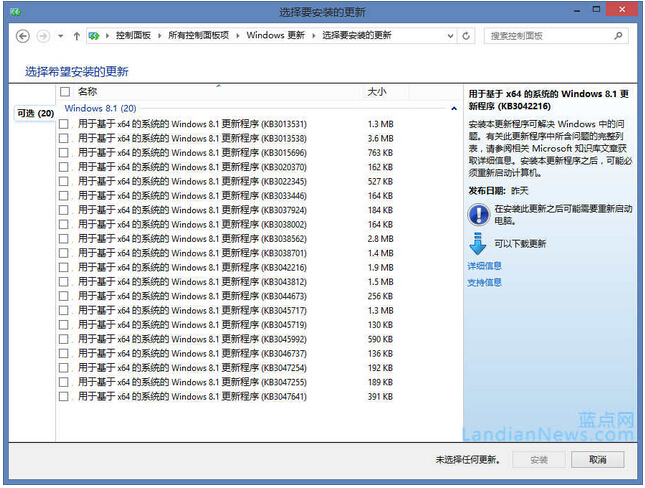Select the KB3045719 update row text

pyautogui.click(x=192, y=325)
